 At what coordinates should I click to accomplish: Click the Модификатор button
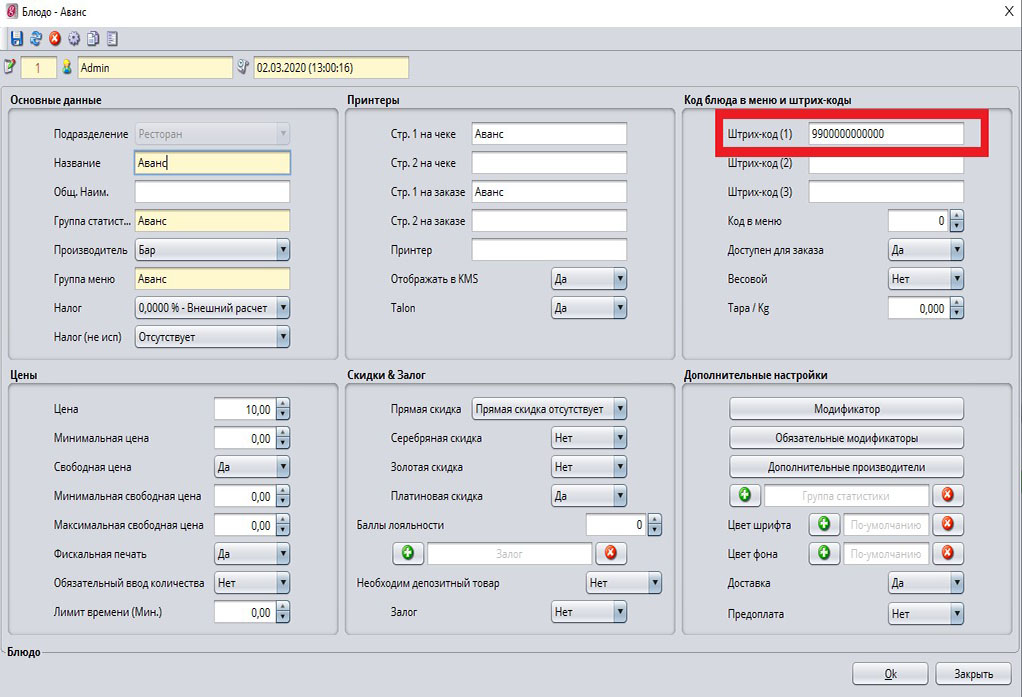coord(846,409)
